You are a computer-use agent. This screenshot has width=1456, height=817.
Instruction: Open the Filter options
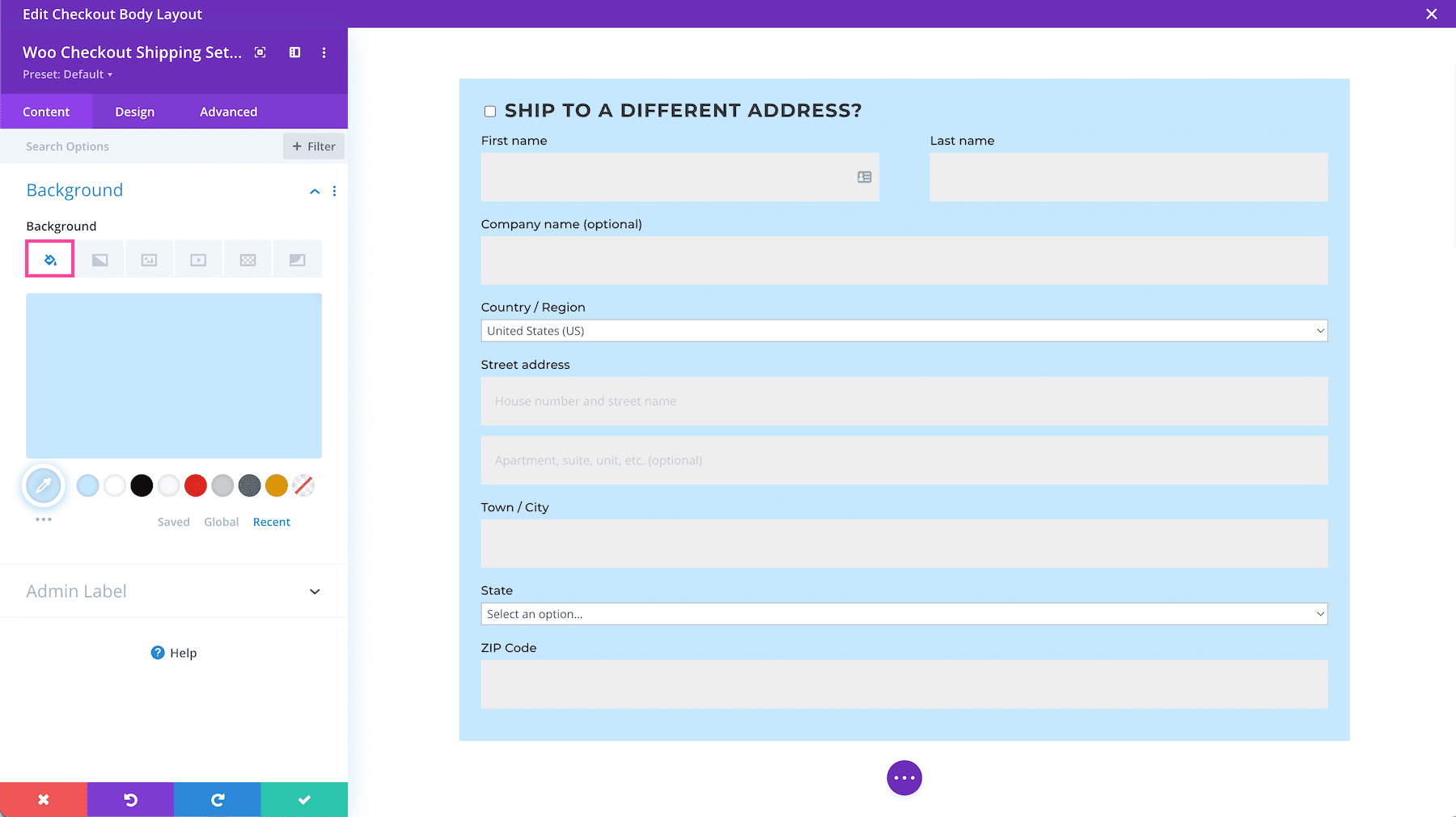click(x=314, y=146)
